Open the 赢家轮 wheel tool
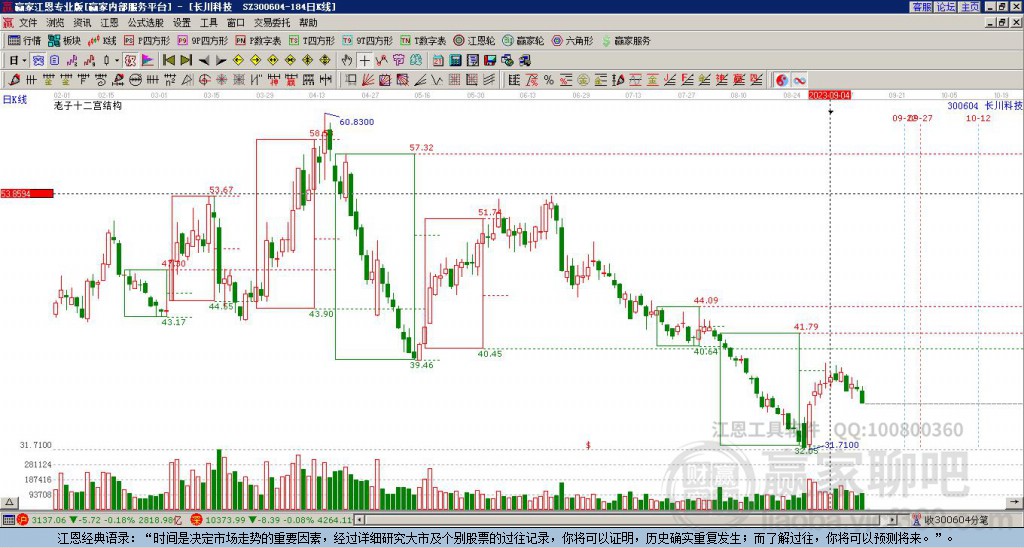 pyautogui.click(x=523, y=40)
